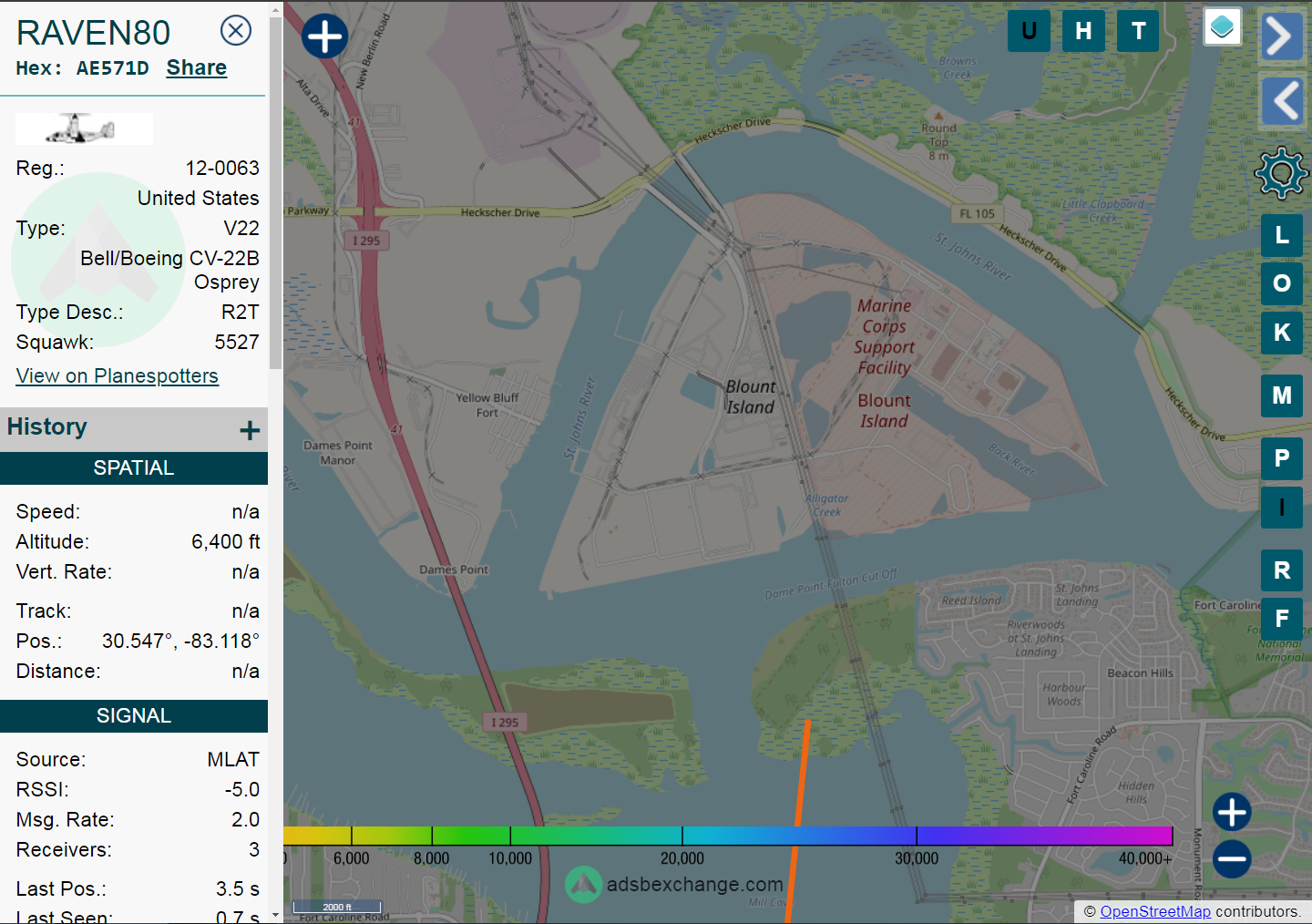Click the Bell/Boeing CV-22B Osprey text

(169, 270)
